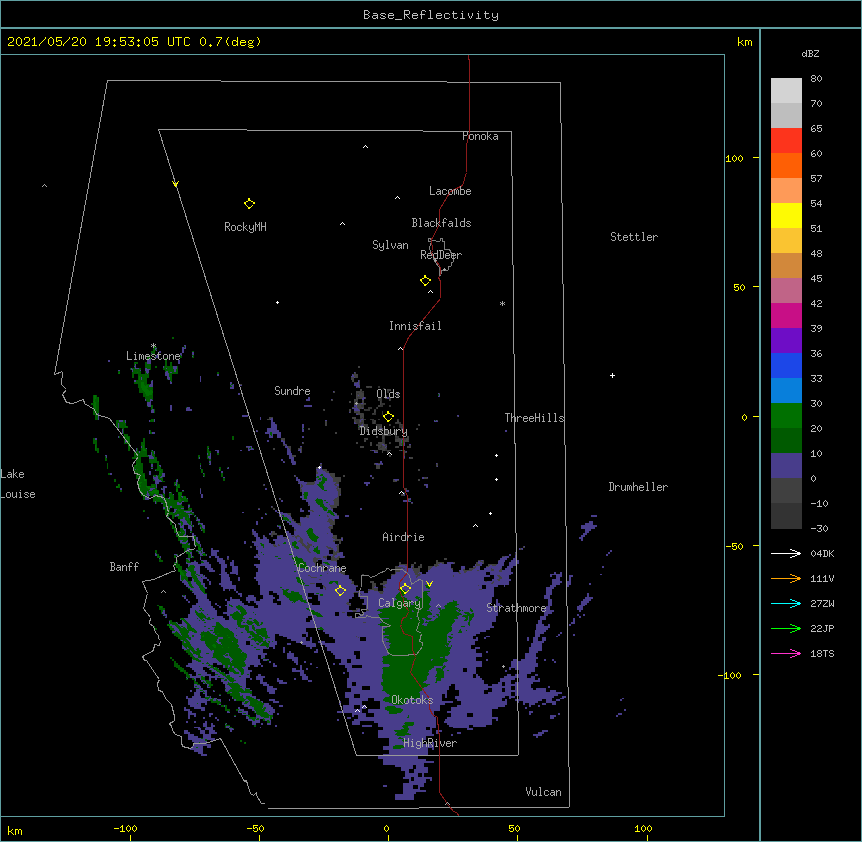
Task: Click the yellow station marker south of RedDeer
Action: 426,281
